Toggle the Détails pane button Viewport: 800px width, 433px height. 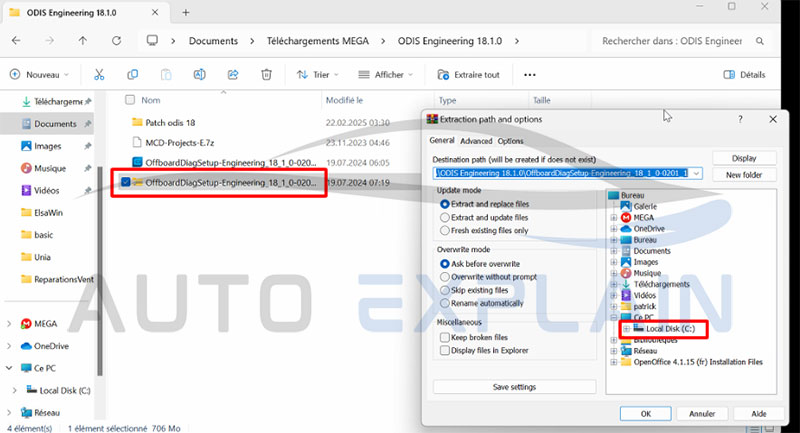pos(744,74)
